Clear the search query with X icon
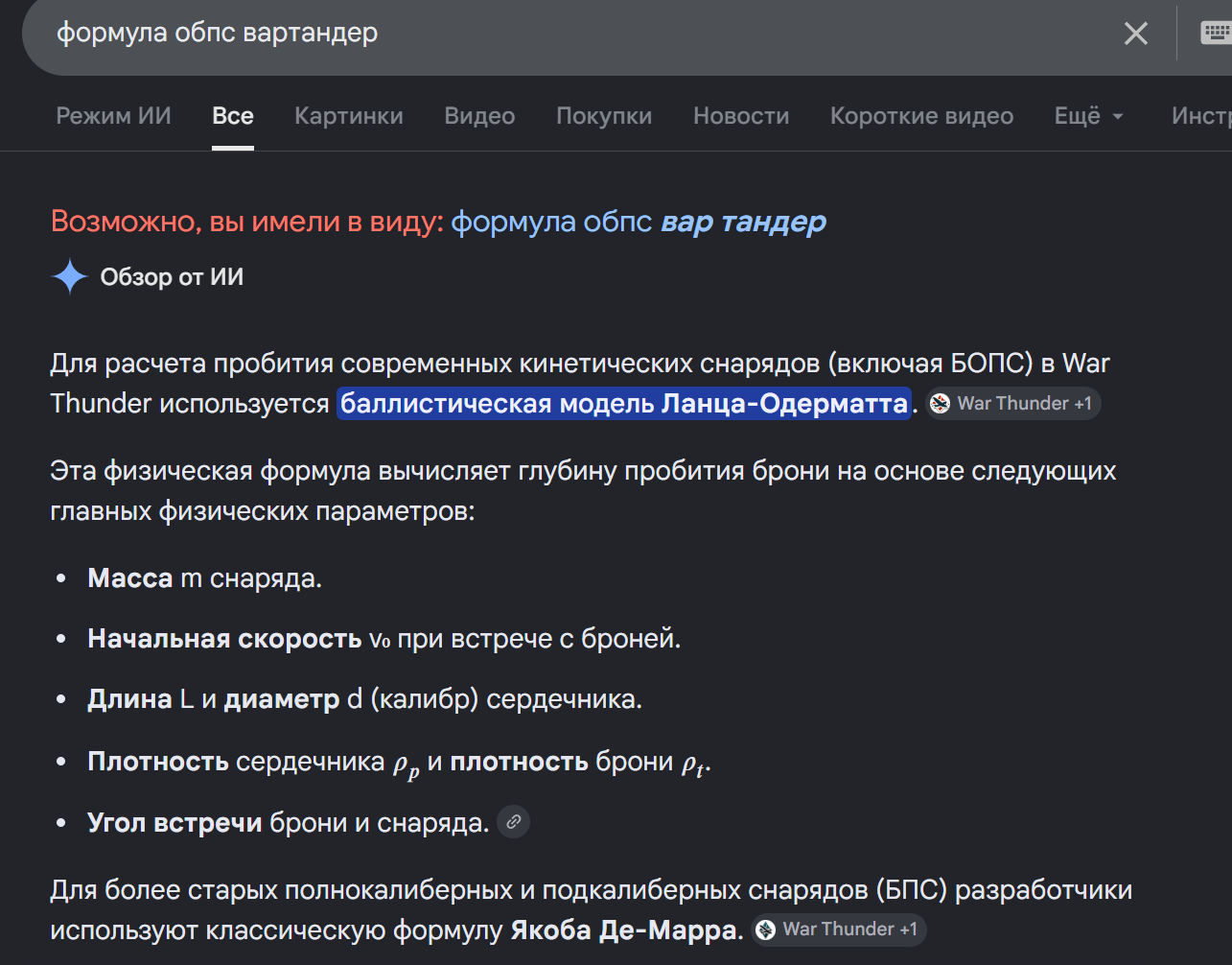This screenshot has width=1232, height=965. (1136, 34)
